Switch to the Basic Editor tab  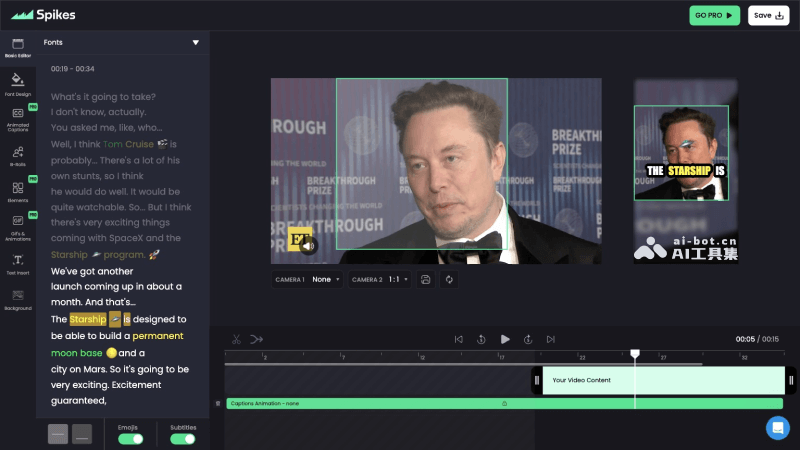tap(17, 48)
